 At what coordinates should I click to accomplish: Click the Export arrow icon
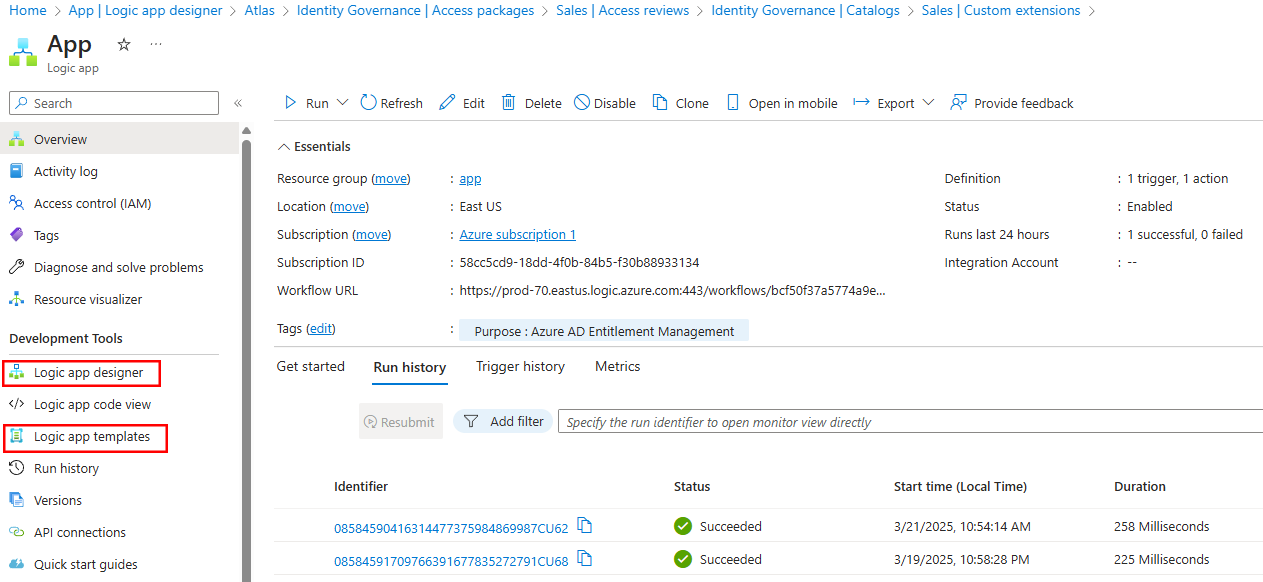(860, 103)
